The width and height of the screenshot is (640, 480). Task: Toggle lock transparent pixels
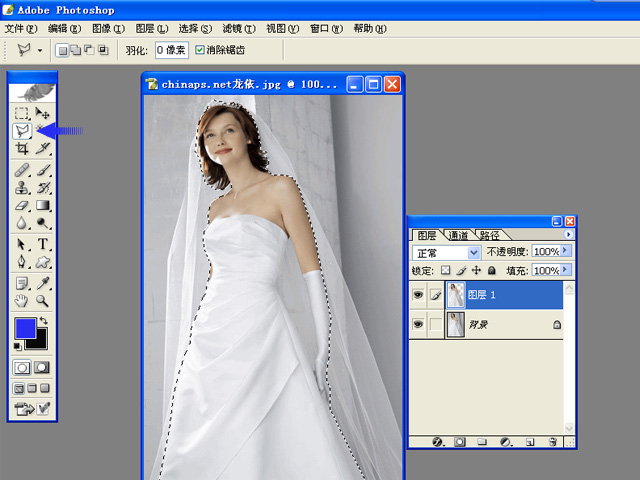click(446, 270)
